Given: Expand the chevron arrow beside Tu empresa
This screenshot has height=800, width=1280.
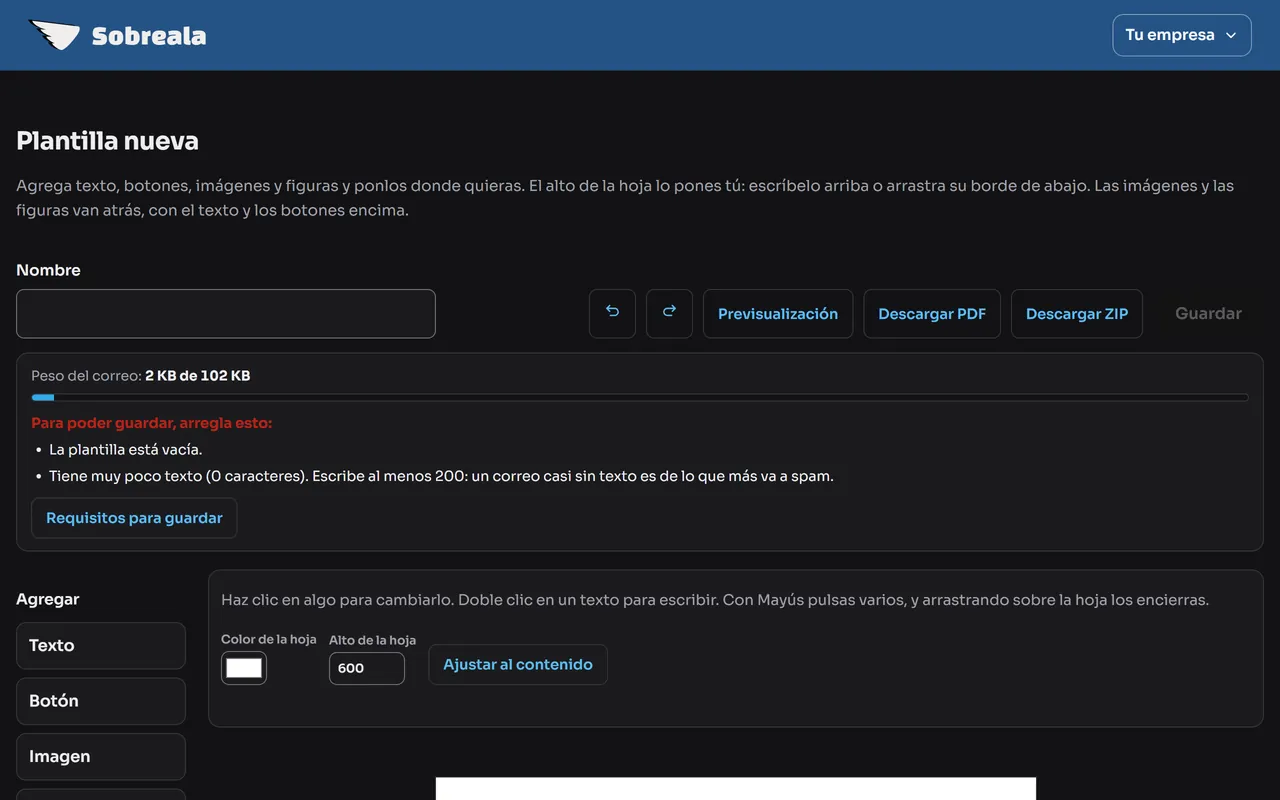Looking at the screenshot, I should 1232,36.
